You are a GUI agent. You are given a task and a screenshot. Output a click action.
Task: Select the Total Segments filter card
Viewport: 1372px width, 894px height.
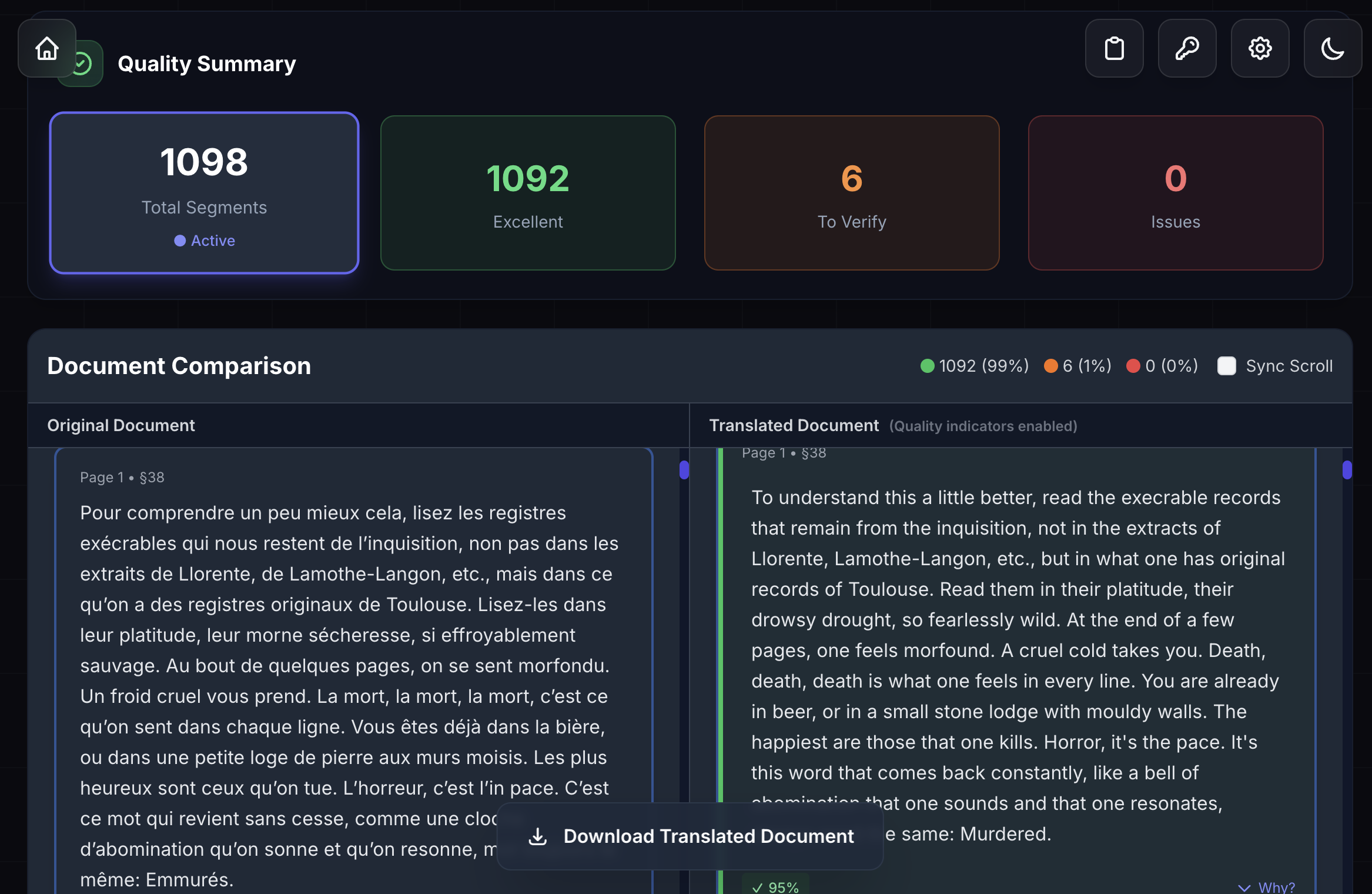[x=204, y=193]
